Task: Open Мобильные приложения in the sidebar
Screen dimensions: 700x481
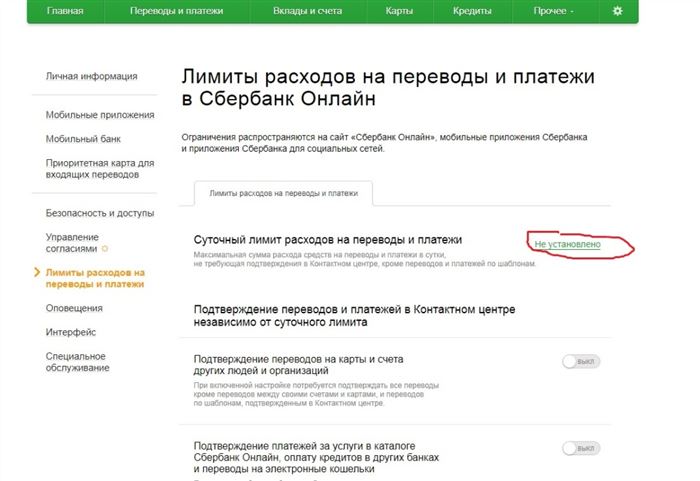Action: click(100, 115)
